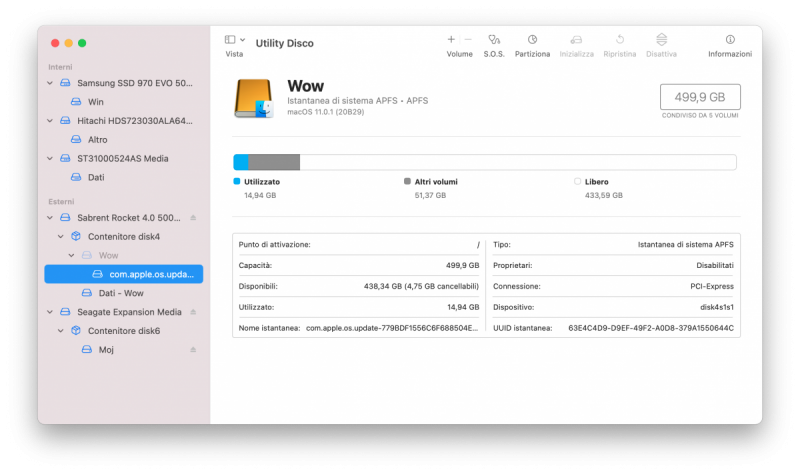800x474 pixels.
Task: Click the Disponibili 438,34 GB value
Action: coord(421,286)
